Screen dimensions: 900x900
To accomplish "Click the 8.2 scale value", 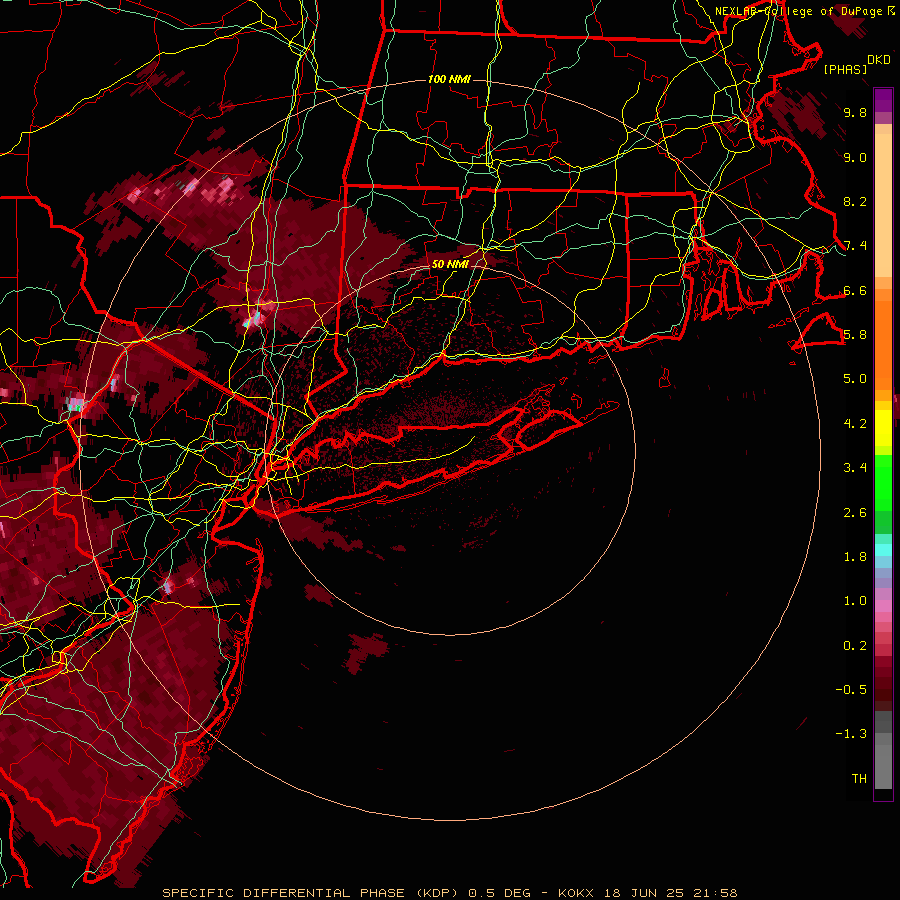I will [855, 201].
